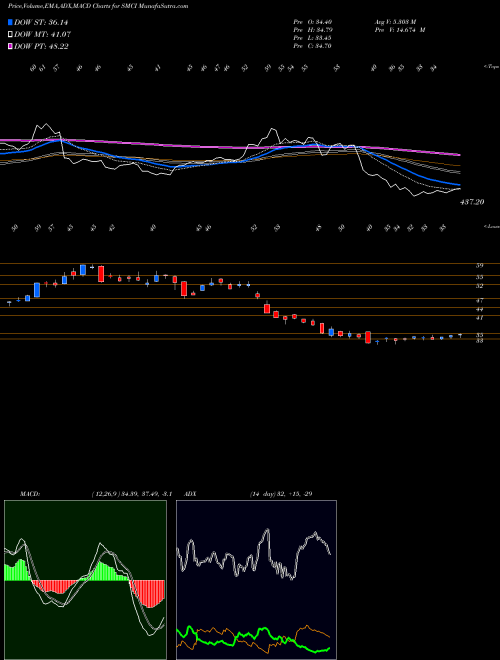The image size is (500, 660).
Task: Click the Pre V: 14.674 M value
Action: 399,30
